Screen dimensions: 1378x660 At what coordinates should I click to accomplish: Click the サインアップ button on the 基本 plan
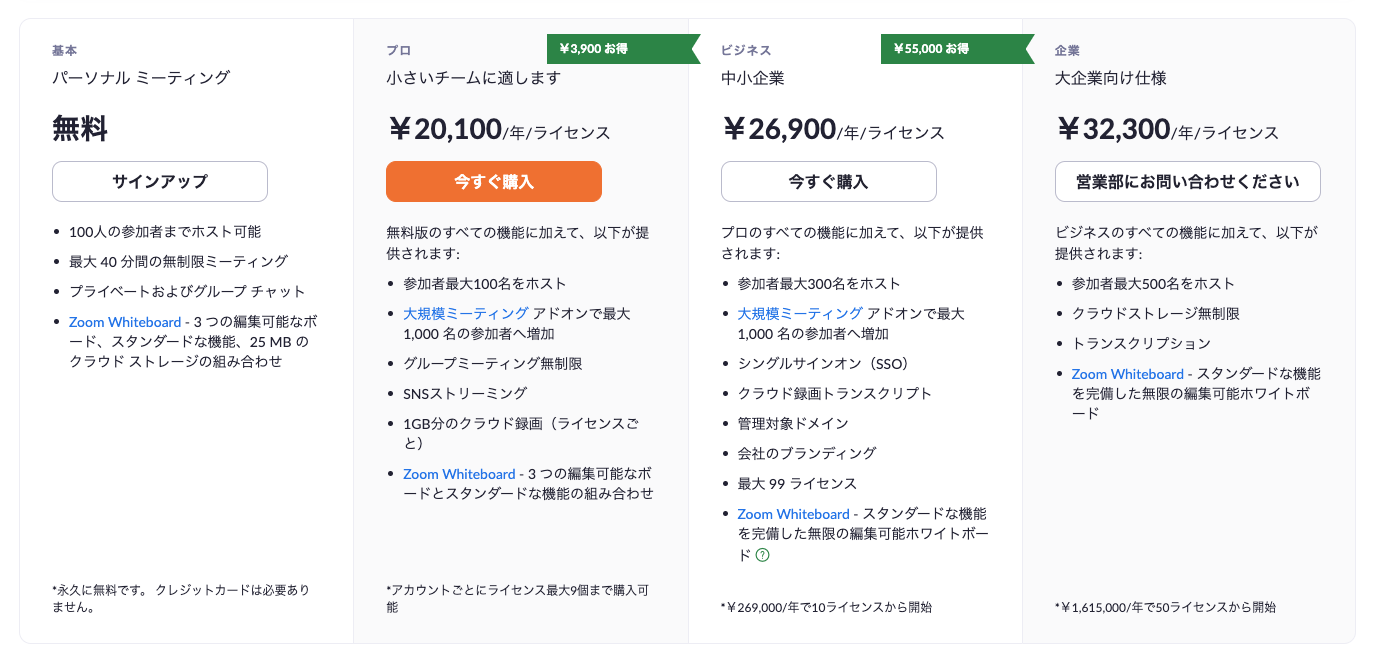point(159,181)
